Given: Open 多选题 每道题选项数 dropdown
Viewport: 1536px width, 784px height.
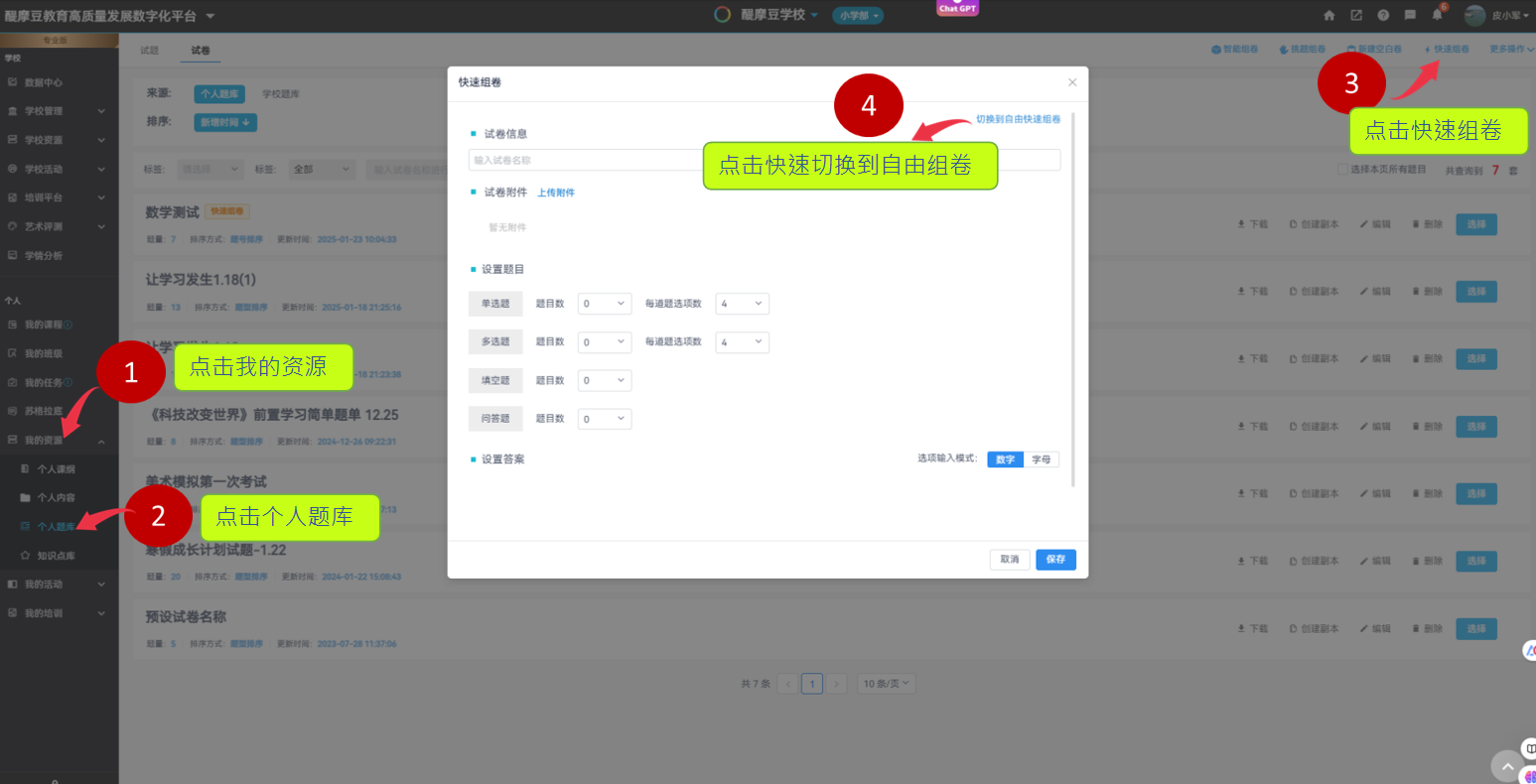Looking at the screenshot, I should 742,342.
